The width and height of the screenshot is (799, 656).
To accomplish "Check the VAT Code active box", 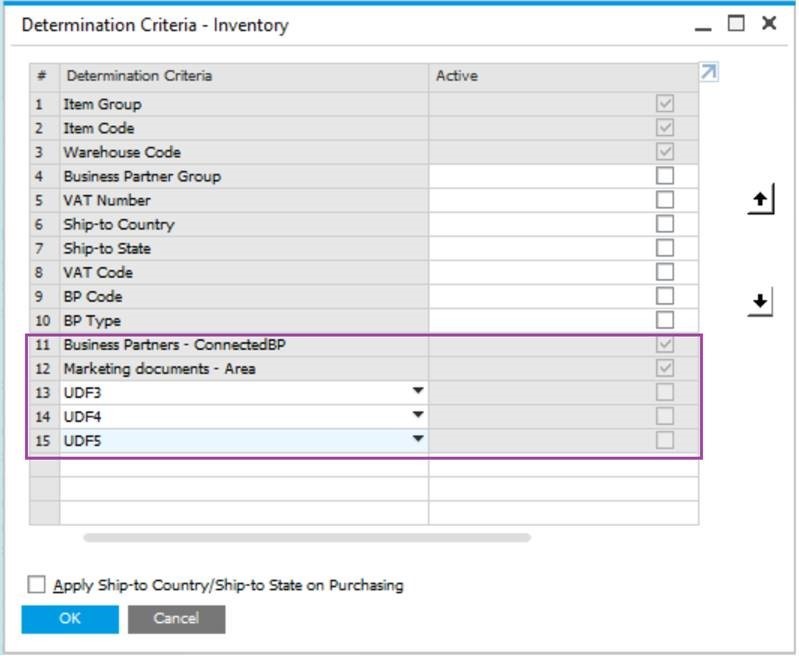I will pos(665,272).
